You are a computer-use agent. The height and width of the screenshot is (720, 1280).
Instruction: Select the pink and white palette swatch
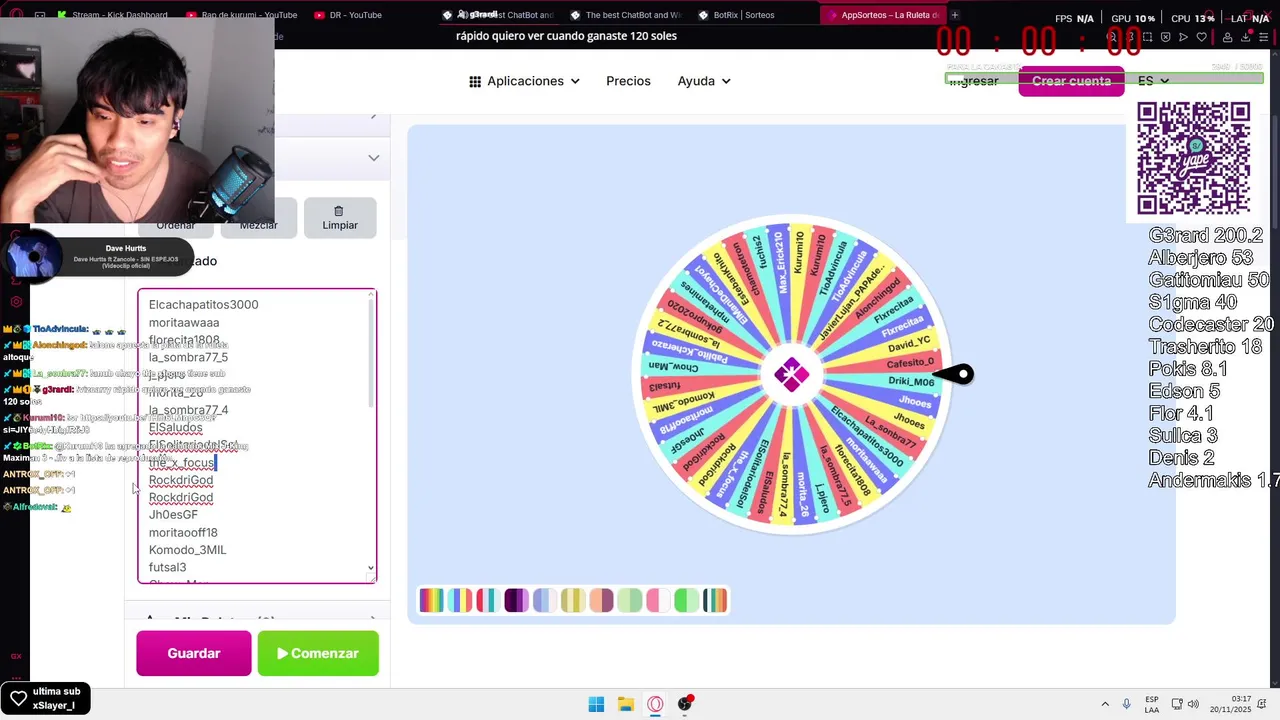(658, 600)
